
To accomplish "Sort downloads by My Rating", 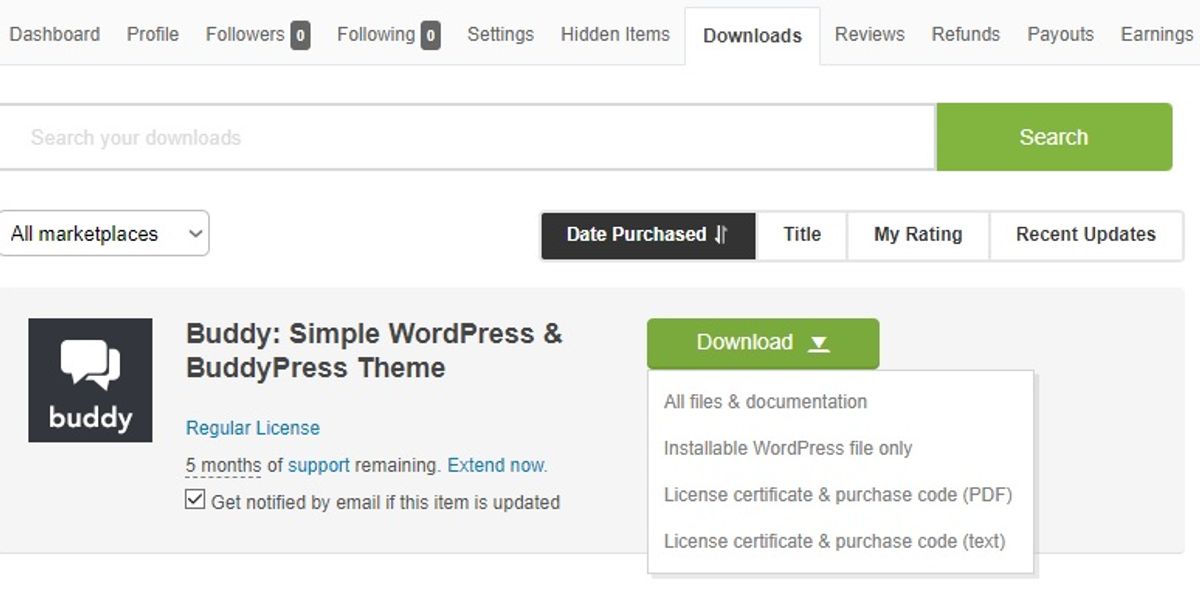I will point(918,235).
